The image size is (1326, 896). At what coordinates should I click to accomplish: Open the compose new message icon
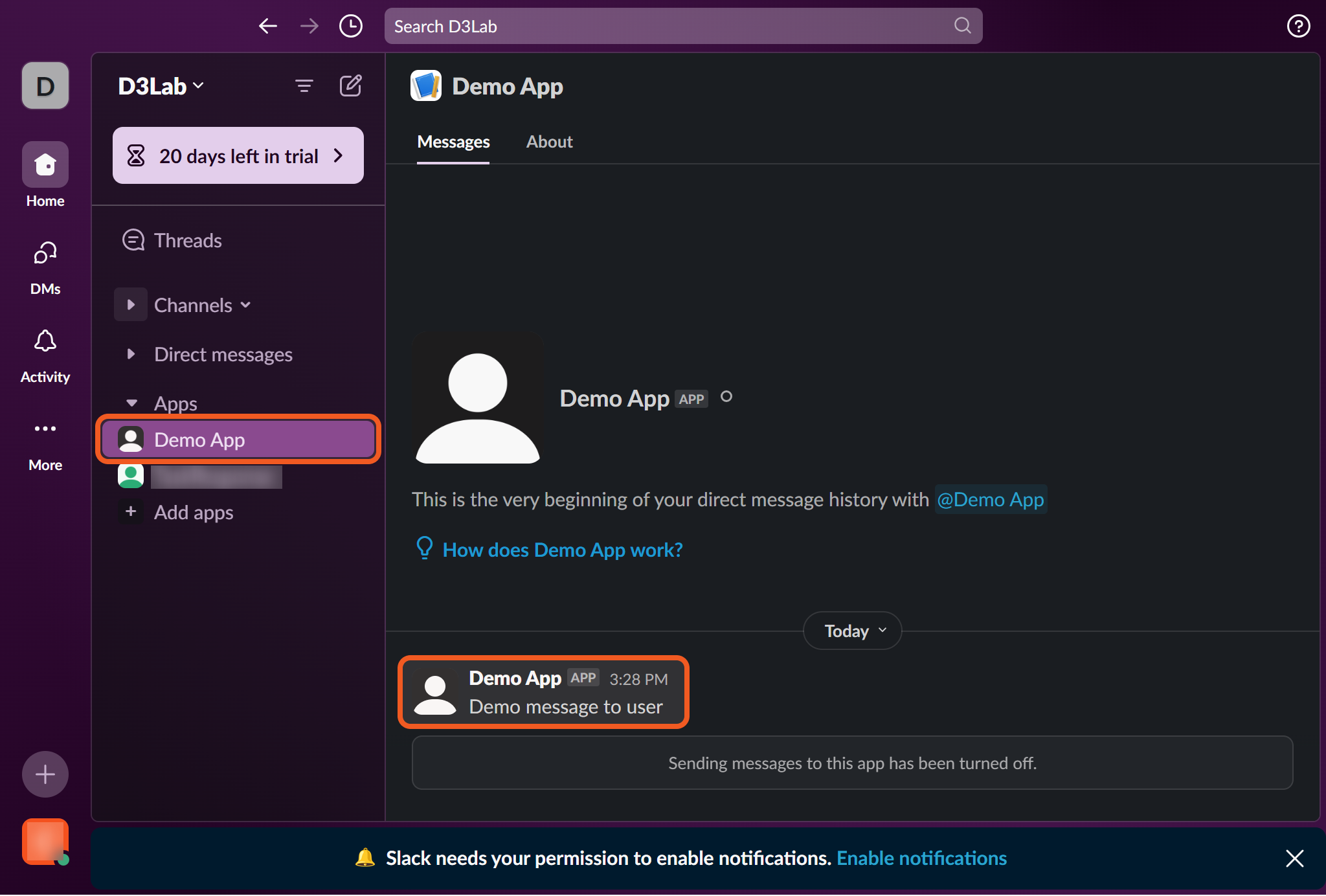point(350,85)
